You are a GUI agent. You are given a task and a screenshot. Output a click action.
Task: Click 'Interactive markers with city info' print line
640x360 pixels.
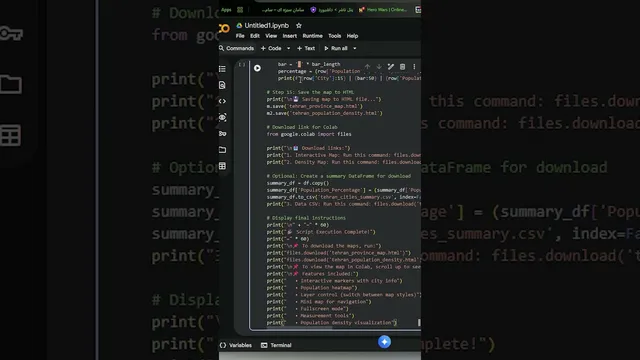tap(335, 281)
